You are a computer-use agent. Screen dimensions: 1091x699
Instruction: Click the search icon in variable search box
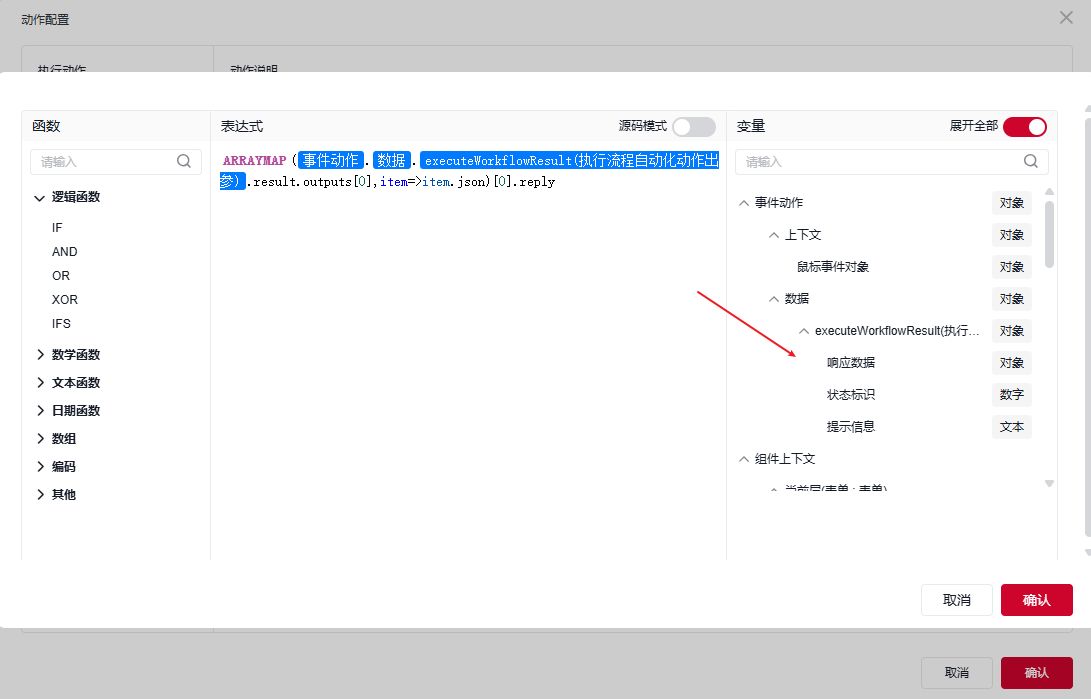(1030, 161)
